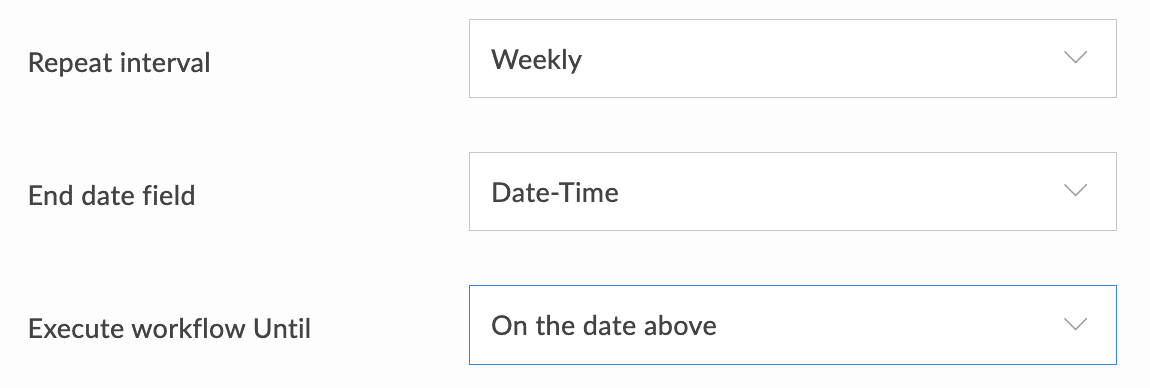Click the down arrow beside Weekly
Image resolution: width=1150 pixels, height=388 pixels.
1075,58
